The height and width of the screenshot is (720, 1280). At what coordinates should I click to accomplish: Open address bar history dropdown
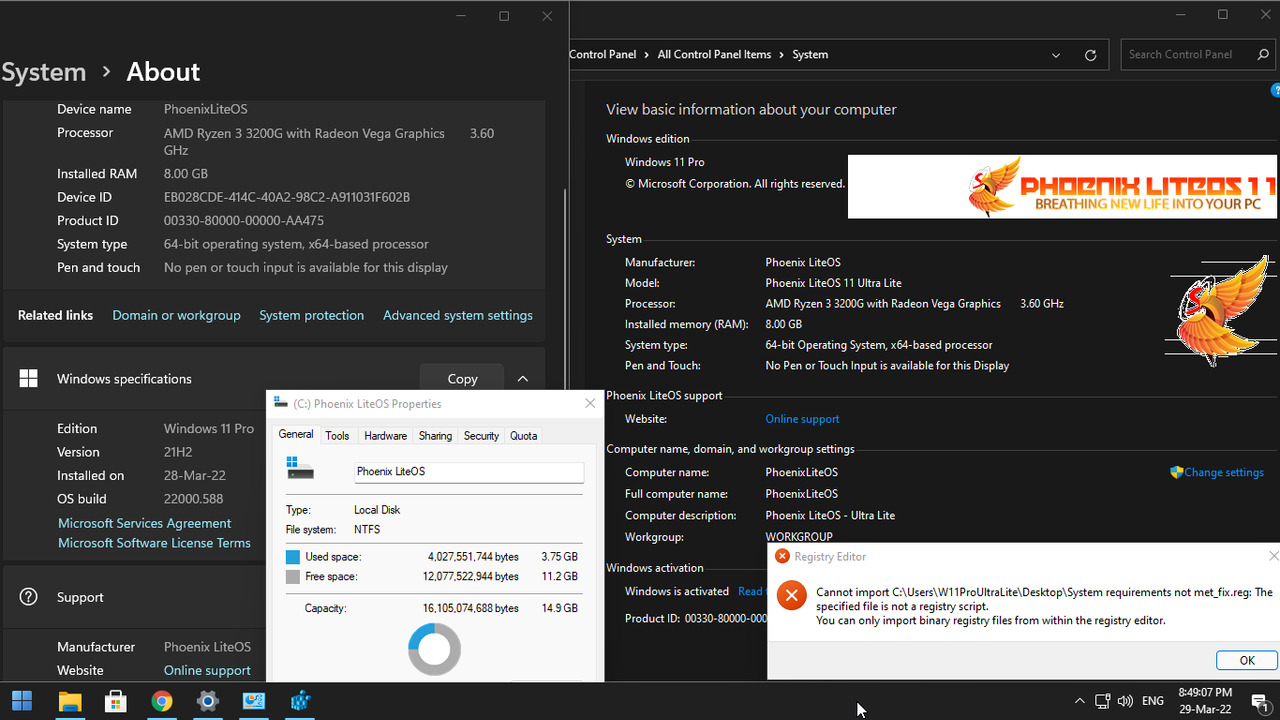pyautogui.click(x=1056, y=55)
